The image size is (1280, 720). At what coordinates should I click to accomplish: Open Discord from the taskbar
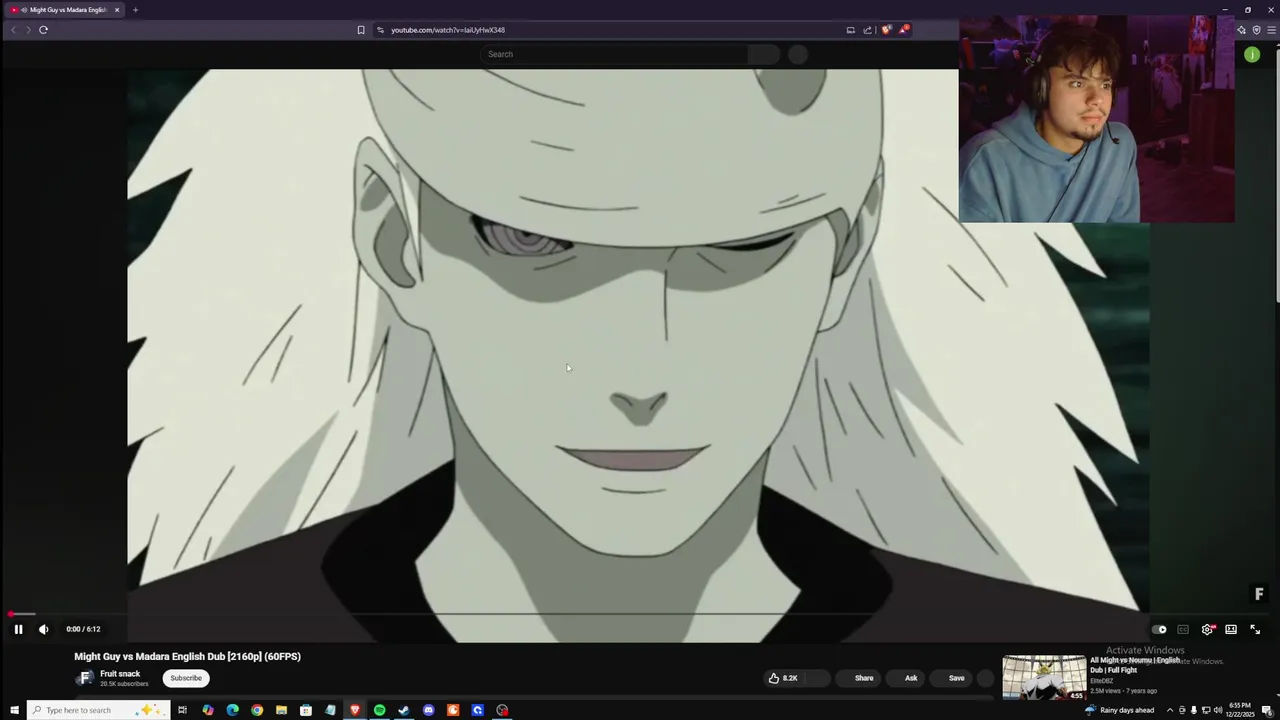pyautogui.click(x=428, y=710)
